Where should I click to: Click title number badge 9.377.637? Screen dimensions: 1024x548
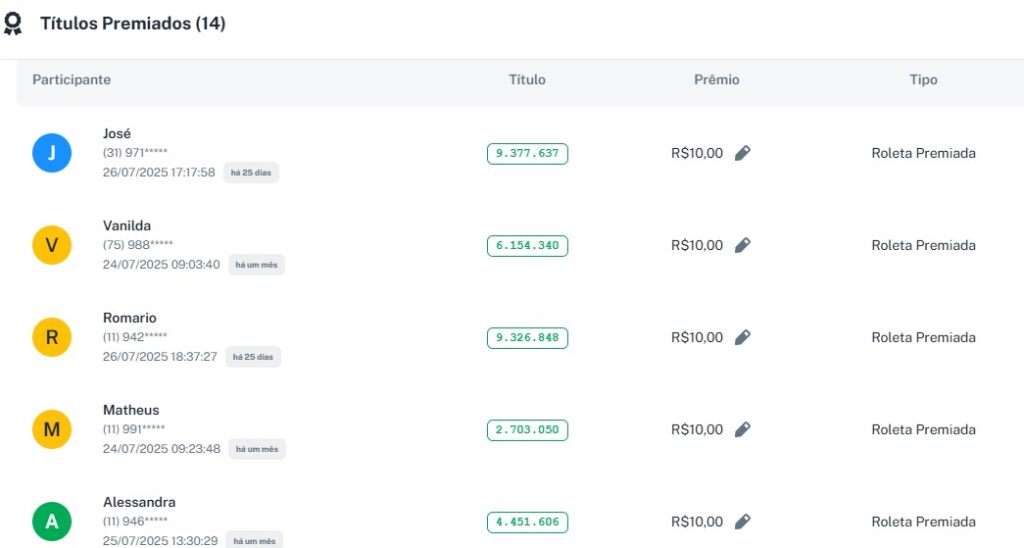pos(527,154)
